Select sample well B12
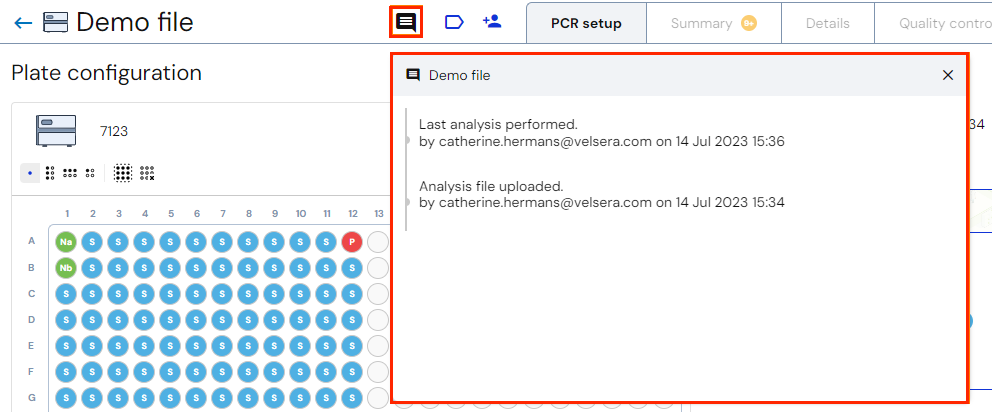 (x=352, y=268)
